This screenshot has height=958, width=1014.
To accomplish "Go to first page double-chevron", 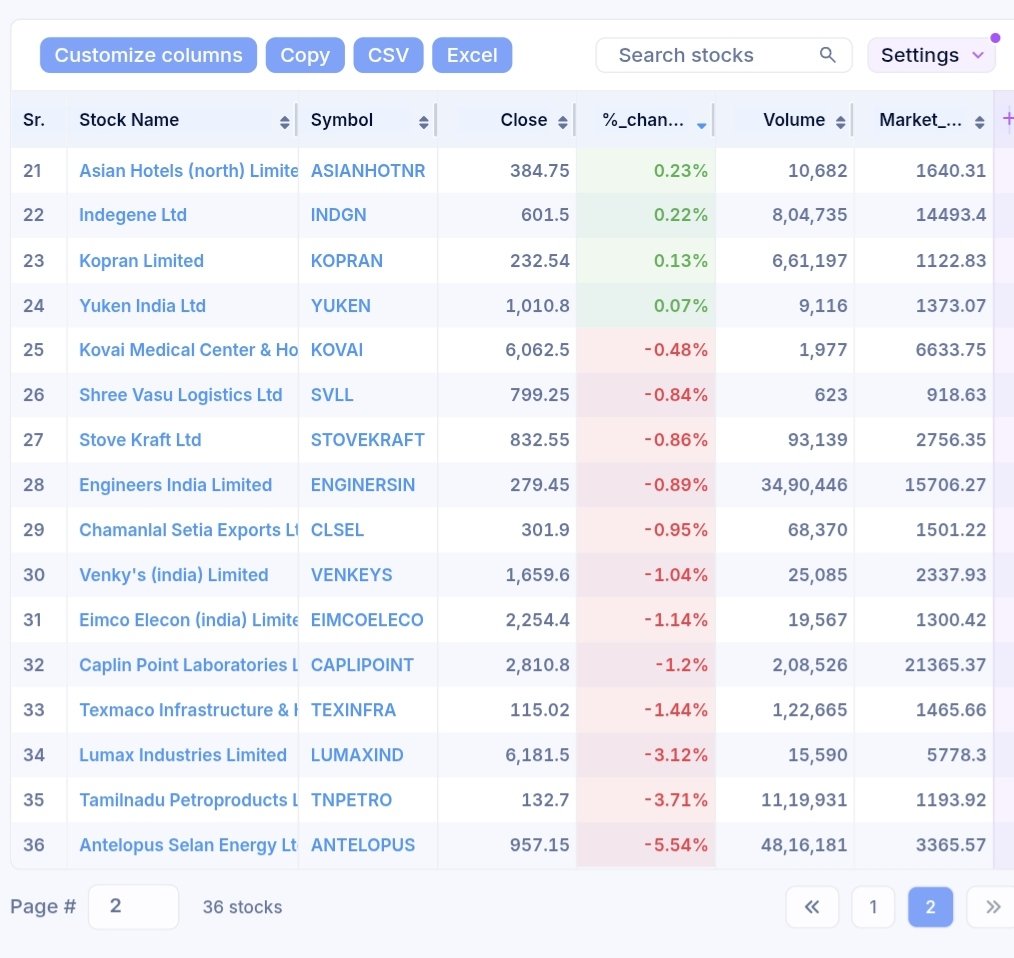I will [812, 907].
